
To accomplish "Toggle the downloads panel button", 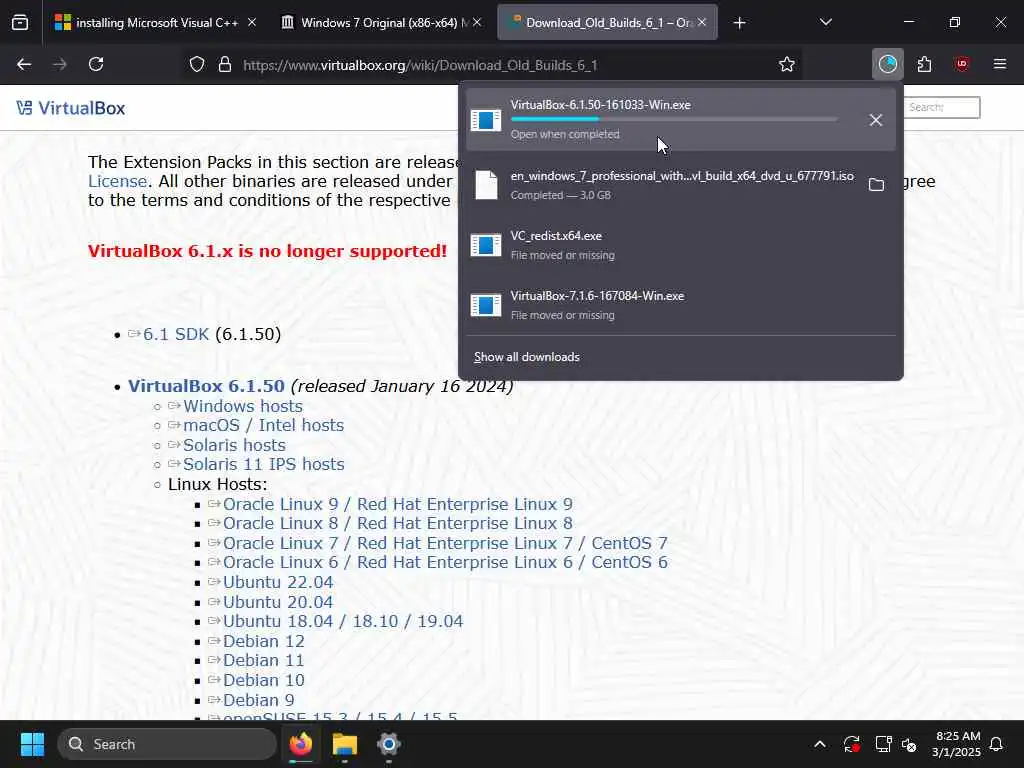I will tap(888, 64).
